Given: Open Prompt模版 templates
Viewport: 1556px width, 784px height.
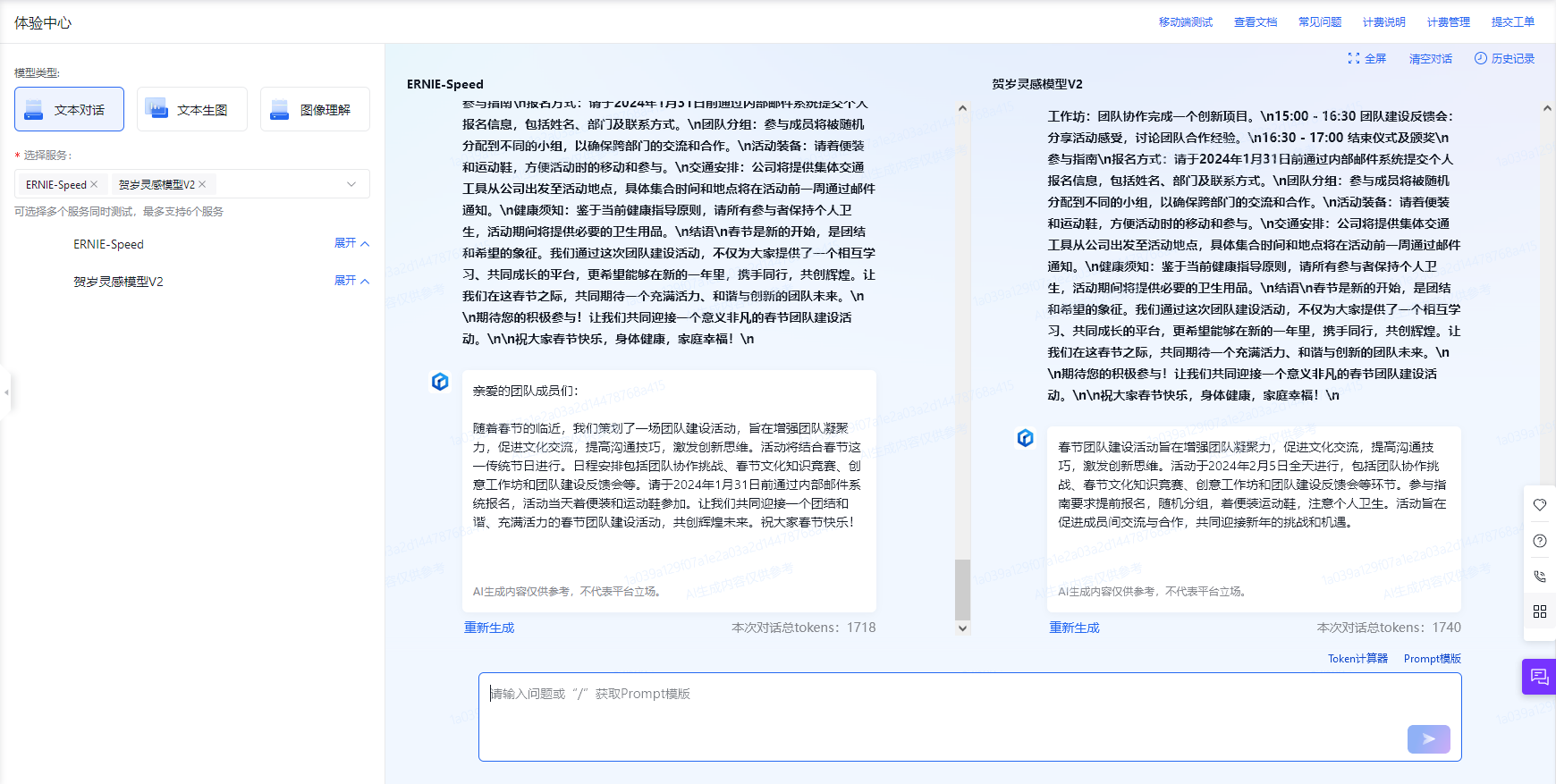Looking at the screenshot, I should [1432, 659].
